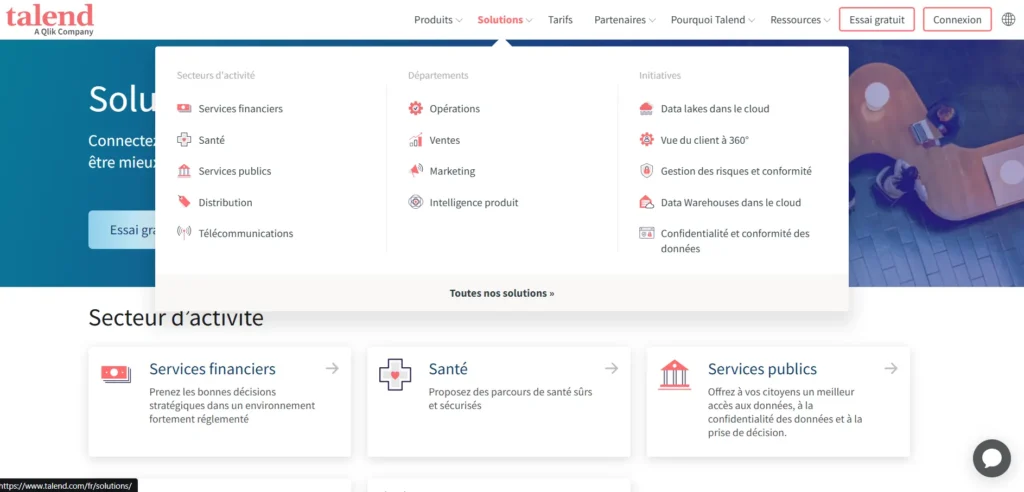This screenshot has height=492, width=1024.
Task: Click the Data Warehouses cloud icon
Action: (647, 202)
